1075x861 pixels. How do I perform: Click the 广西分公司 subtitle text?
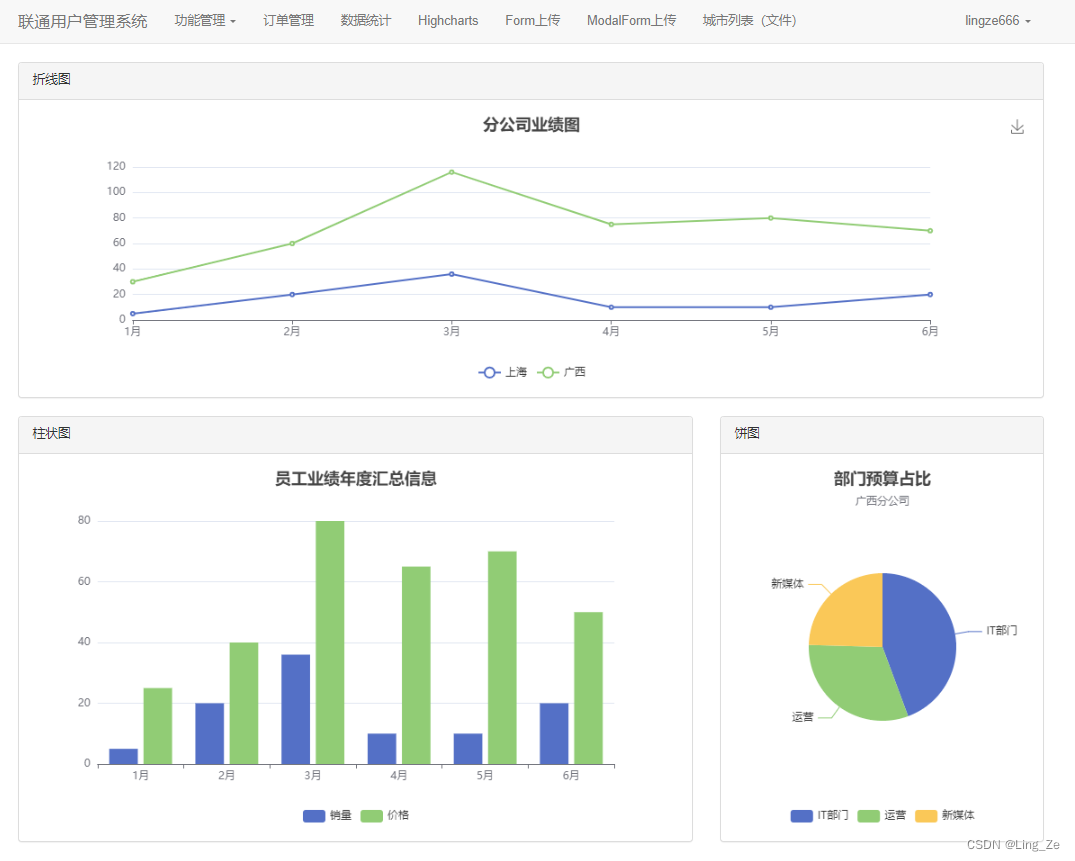[882, 501]
